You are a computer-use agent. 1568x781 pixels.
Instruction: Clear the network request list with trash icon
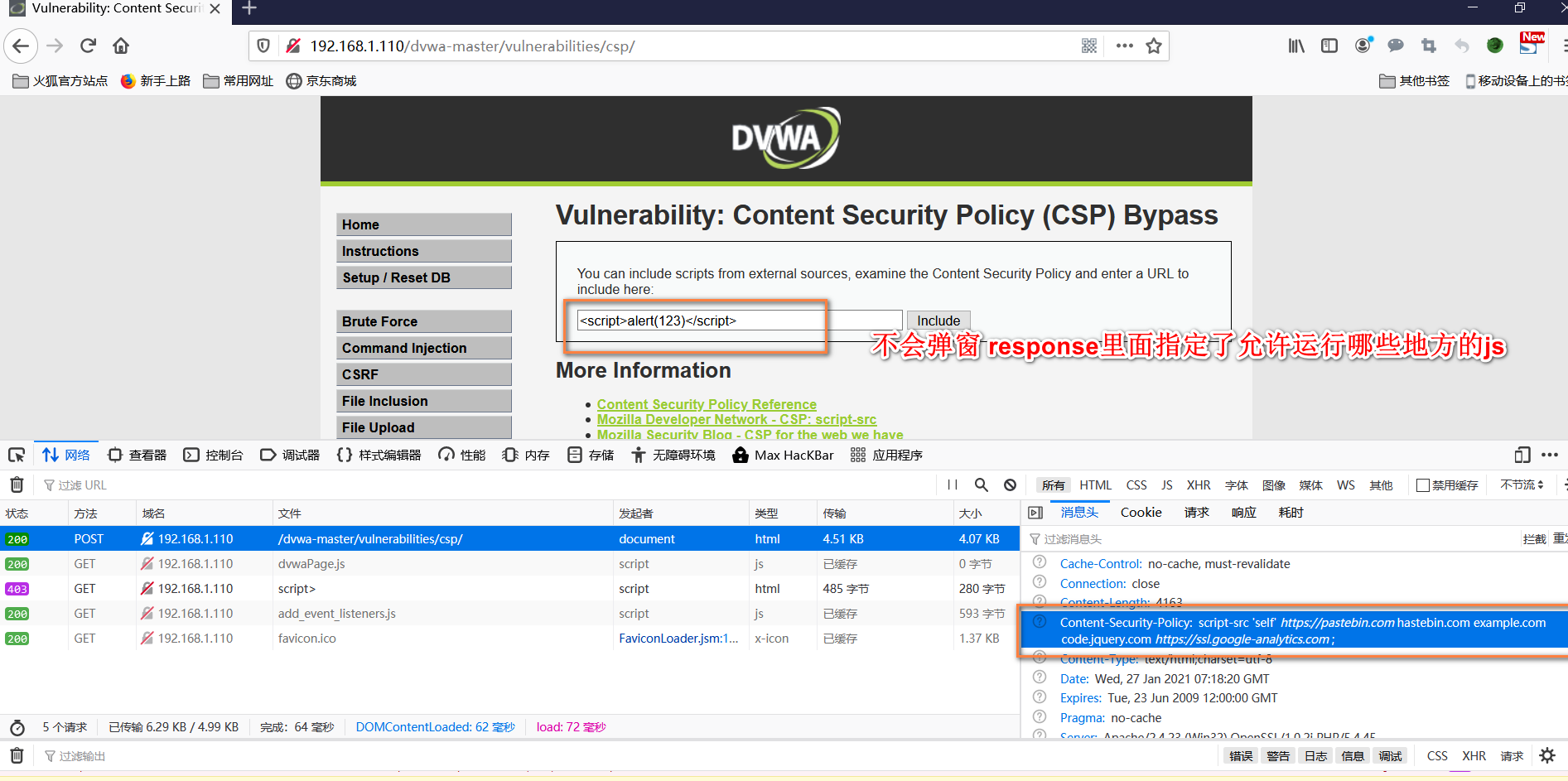(17, 485)
